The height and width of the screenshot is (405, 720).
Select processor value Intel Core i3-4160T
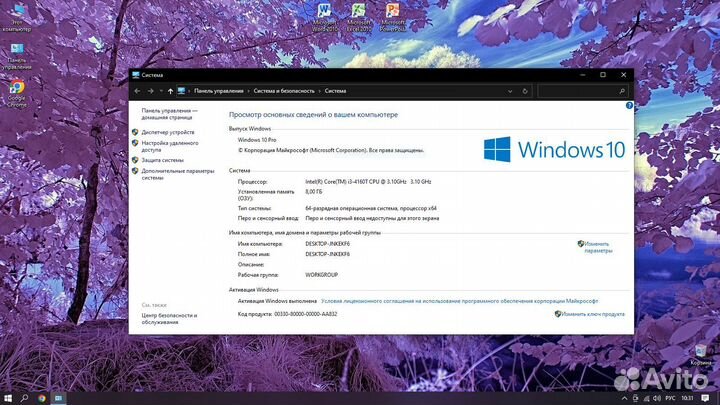click(368, 182)
